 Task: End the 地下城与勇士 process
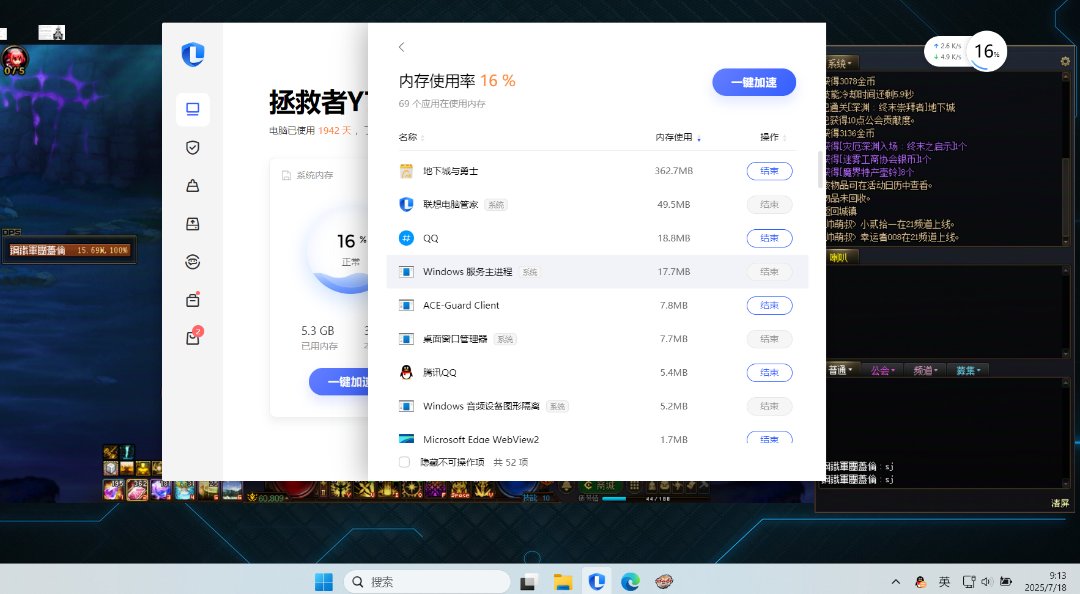(769, 171)
